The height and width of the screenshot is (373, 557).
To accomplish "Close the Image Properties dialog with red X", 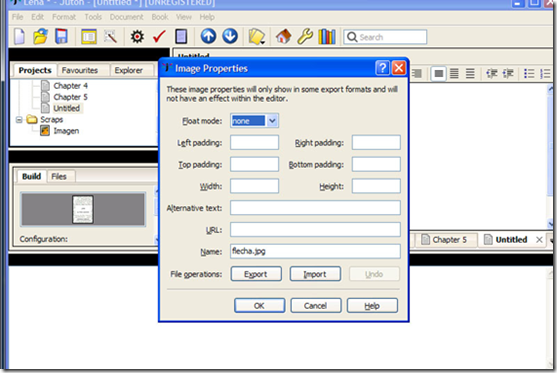I will click(x=399, y=68).
